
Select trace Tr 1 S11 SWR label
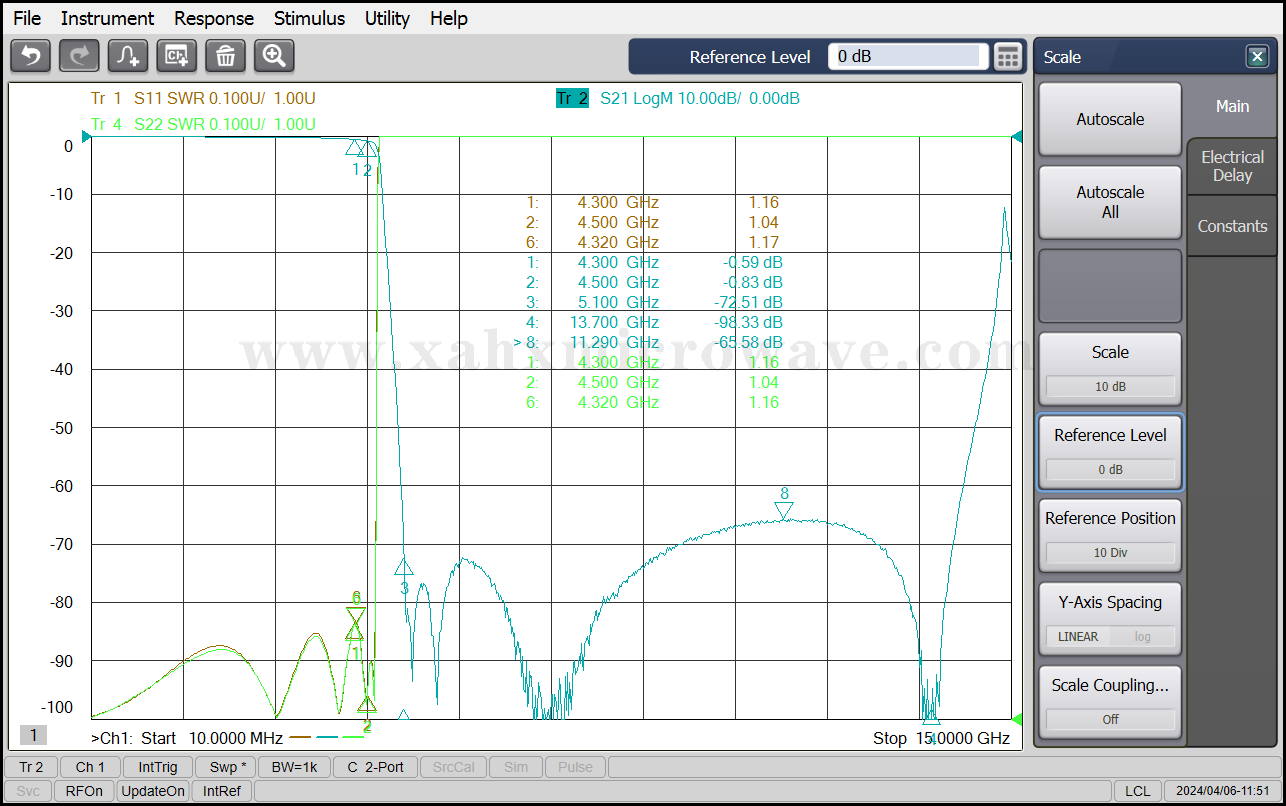tap(203, 98)
